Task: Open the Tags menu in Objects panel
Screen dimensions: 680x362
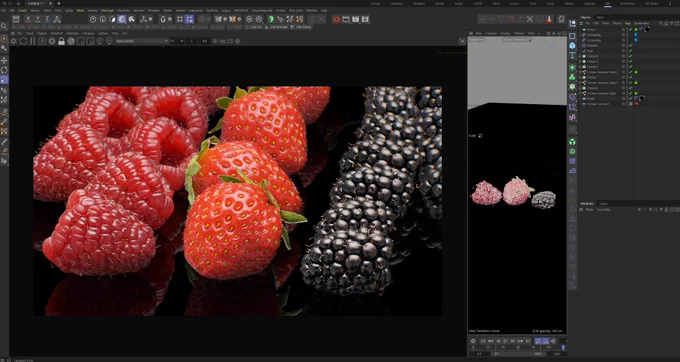Action: (628, 23)
